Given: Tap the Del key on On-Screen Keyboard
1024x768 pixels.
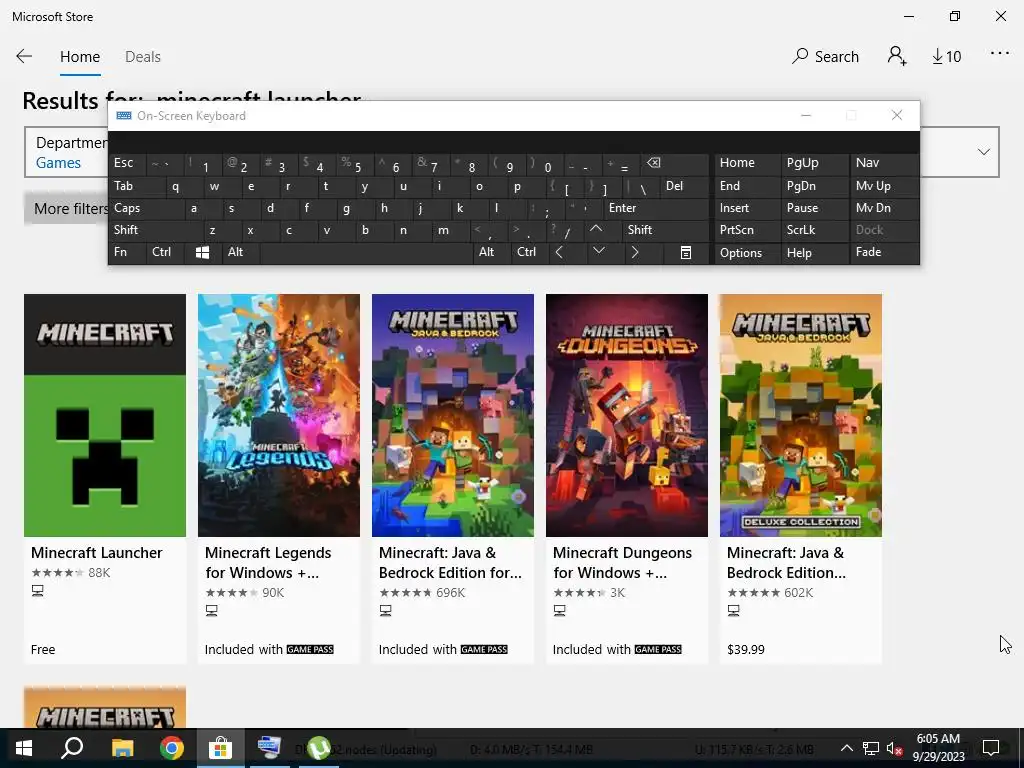Looking at the screenshot, I should (x=684, y=186).
